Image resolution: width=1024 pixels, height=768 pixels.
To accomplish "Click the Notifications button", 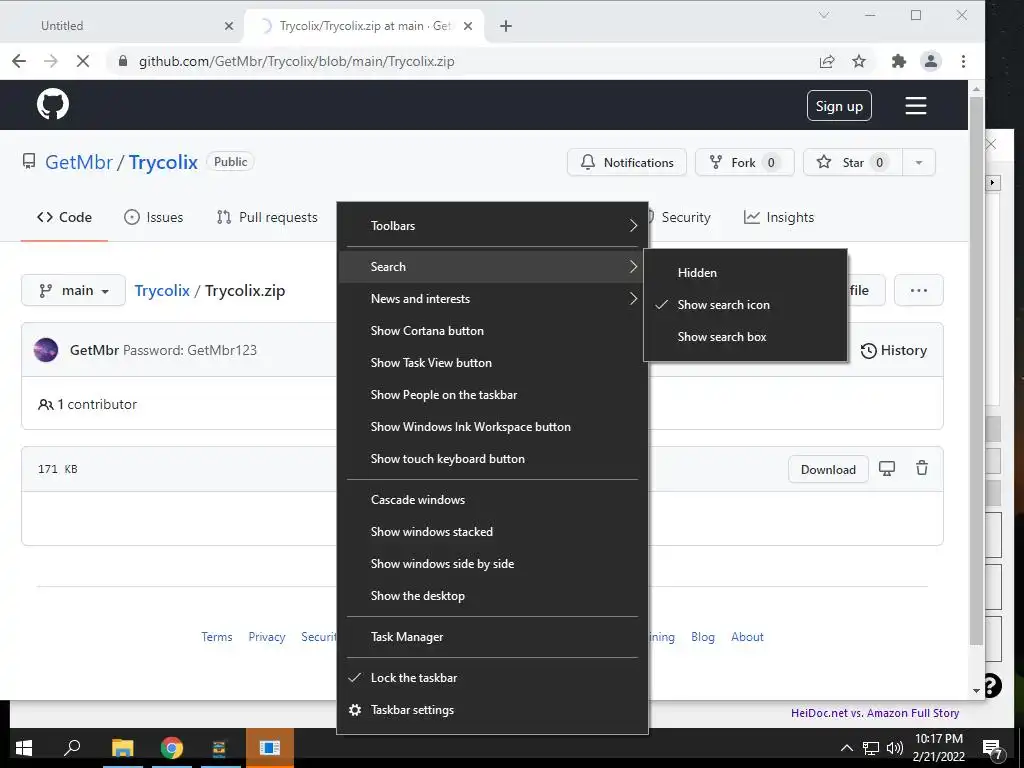I will click(x=627, y=163).
